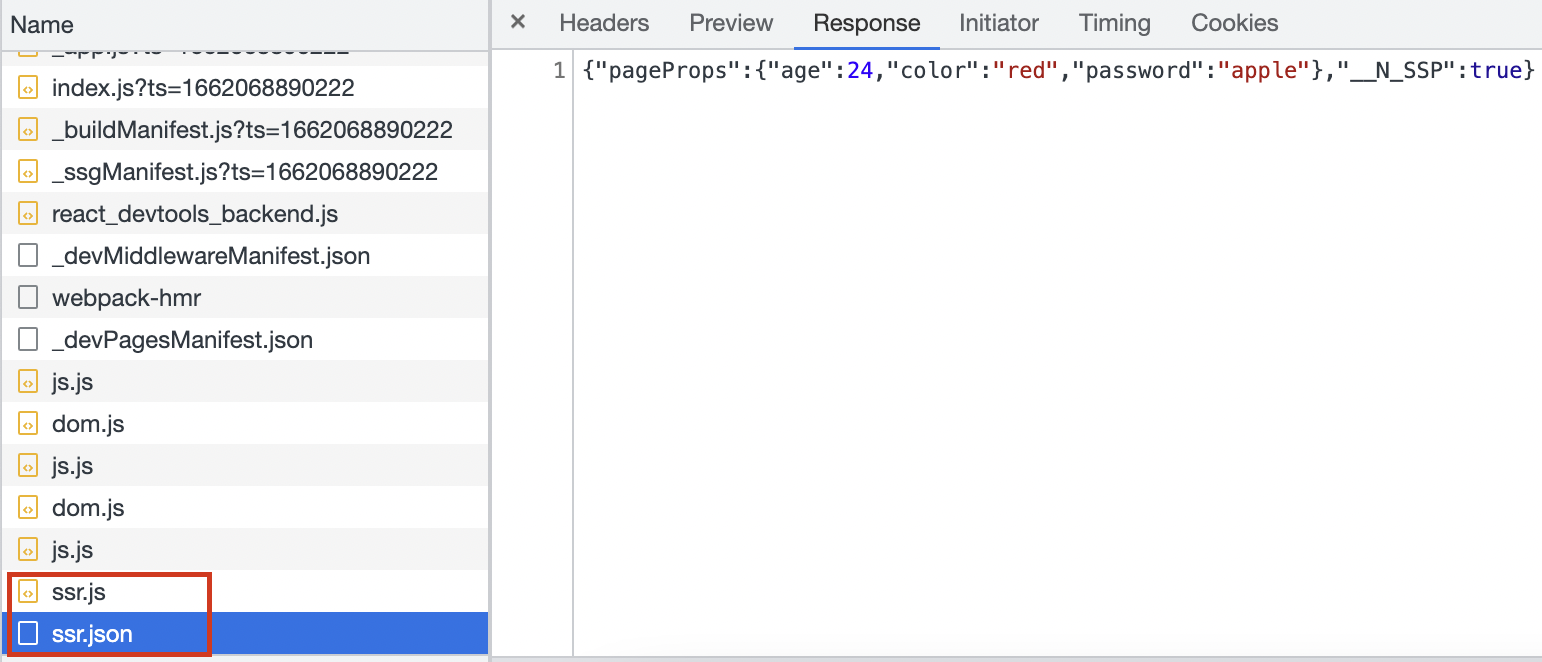Open the Preview tab

click(731, 23)
